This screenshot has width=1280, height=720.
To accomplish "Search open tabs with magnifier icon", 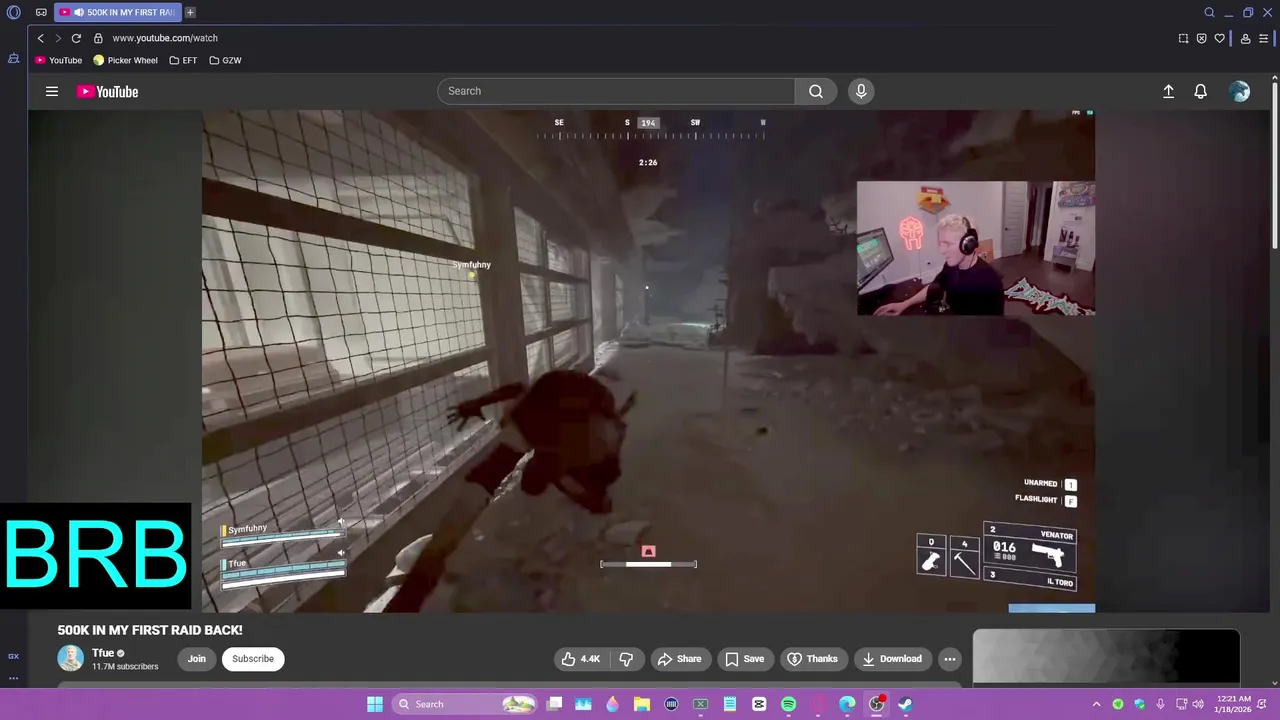I will coord(1209,12).
